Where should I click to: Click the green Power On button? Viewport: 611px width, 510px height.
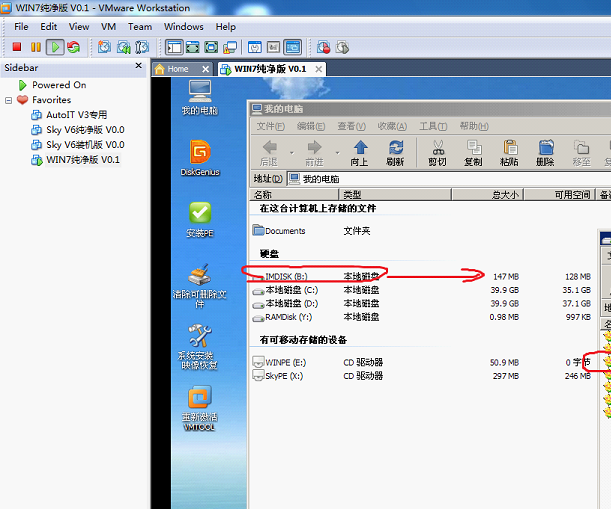pyautogui.click(x=55, y=47)
